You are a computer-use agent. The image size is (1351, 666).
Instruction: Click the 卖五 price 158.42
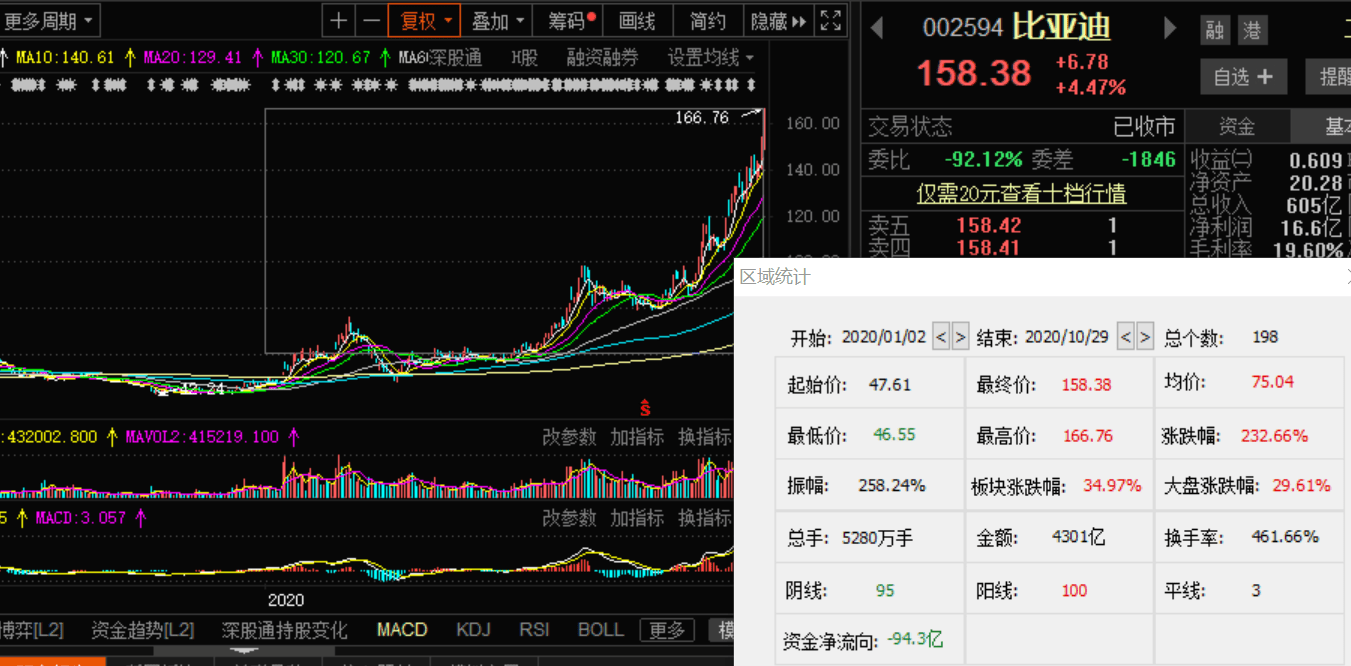point(988,225)
